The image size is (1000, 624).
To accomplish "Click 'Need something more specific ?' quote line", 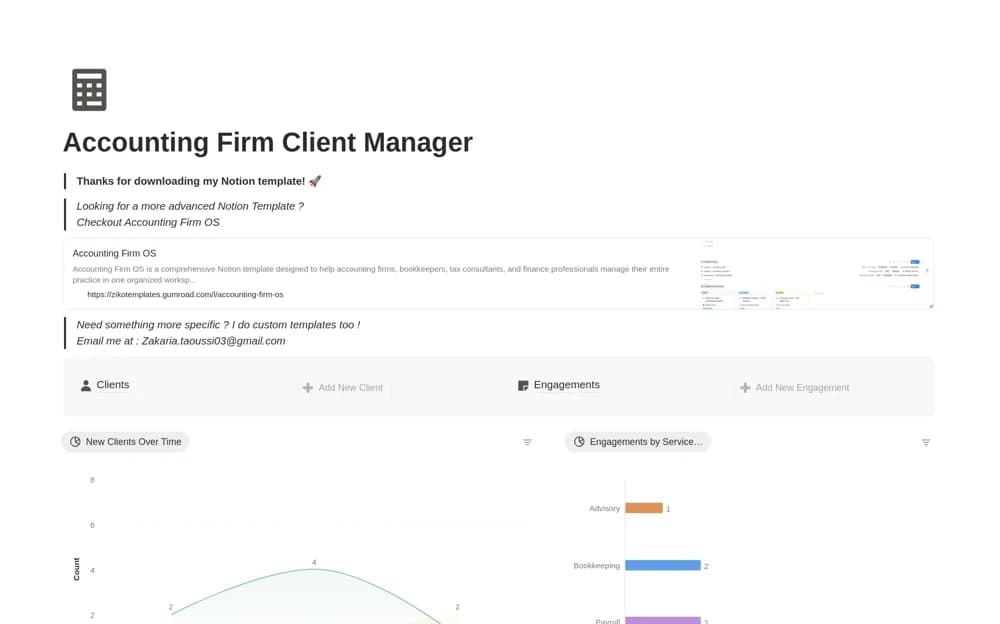I will point(218,325).
